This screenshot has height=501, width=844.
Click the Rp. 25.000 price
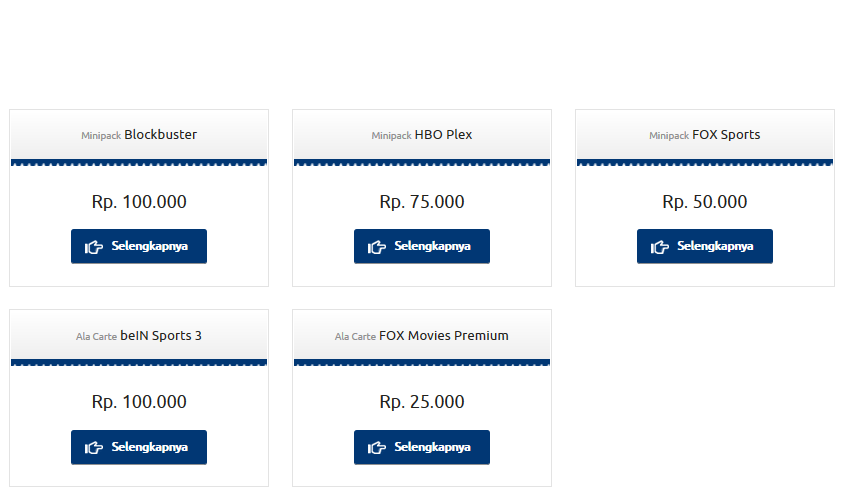click(422, 402)
